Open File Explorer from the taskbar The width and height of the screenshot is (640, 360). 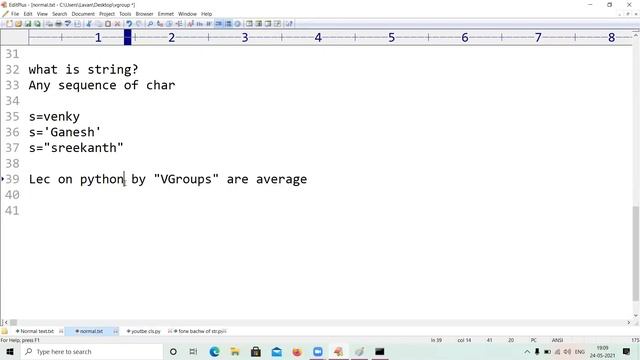point(235,351)
